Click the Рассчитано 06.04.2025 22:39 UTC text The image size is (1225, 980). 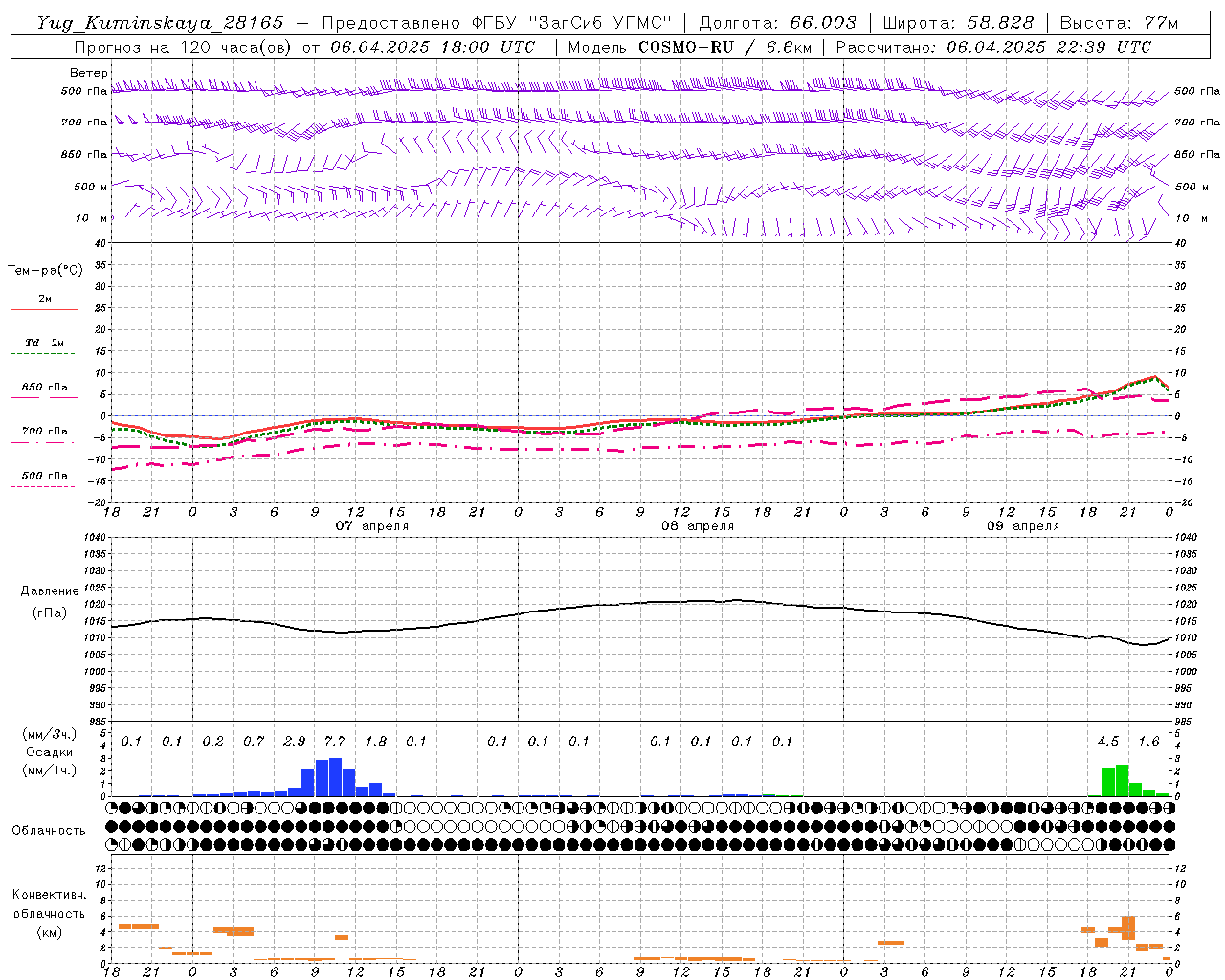[x=993, y=47]
